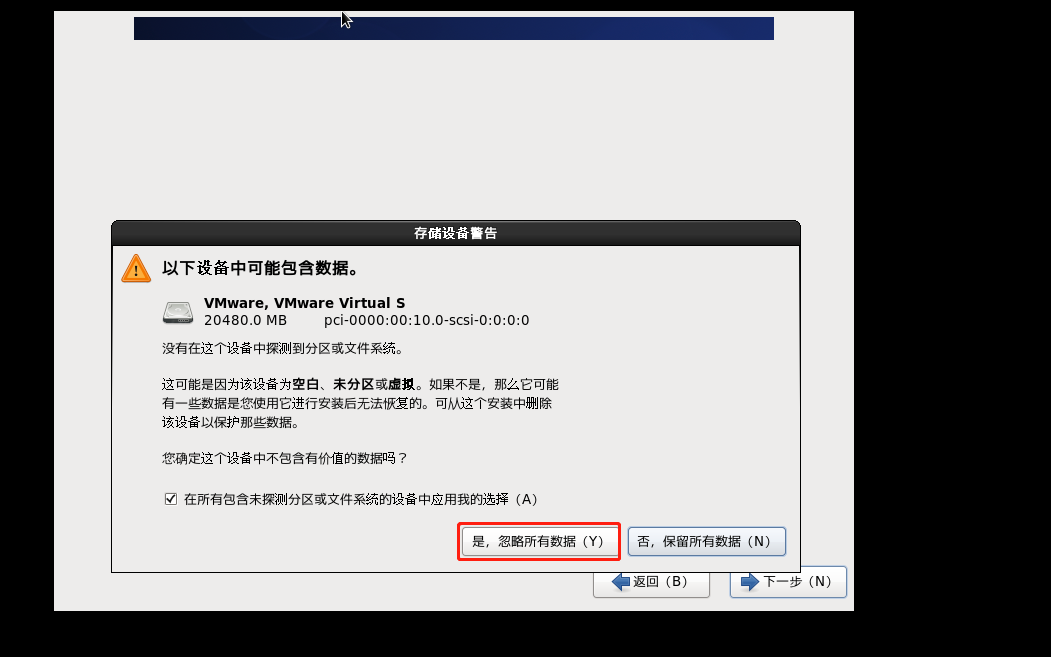Screen dimensions: 1051x657
Task: Click the 20480.0 MB disk size text
Action: coord(245,320)
